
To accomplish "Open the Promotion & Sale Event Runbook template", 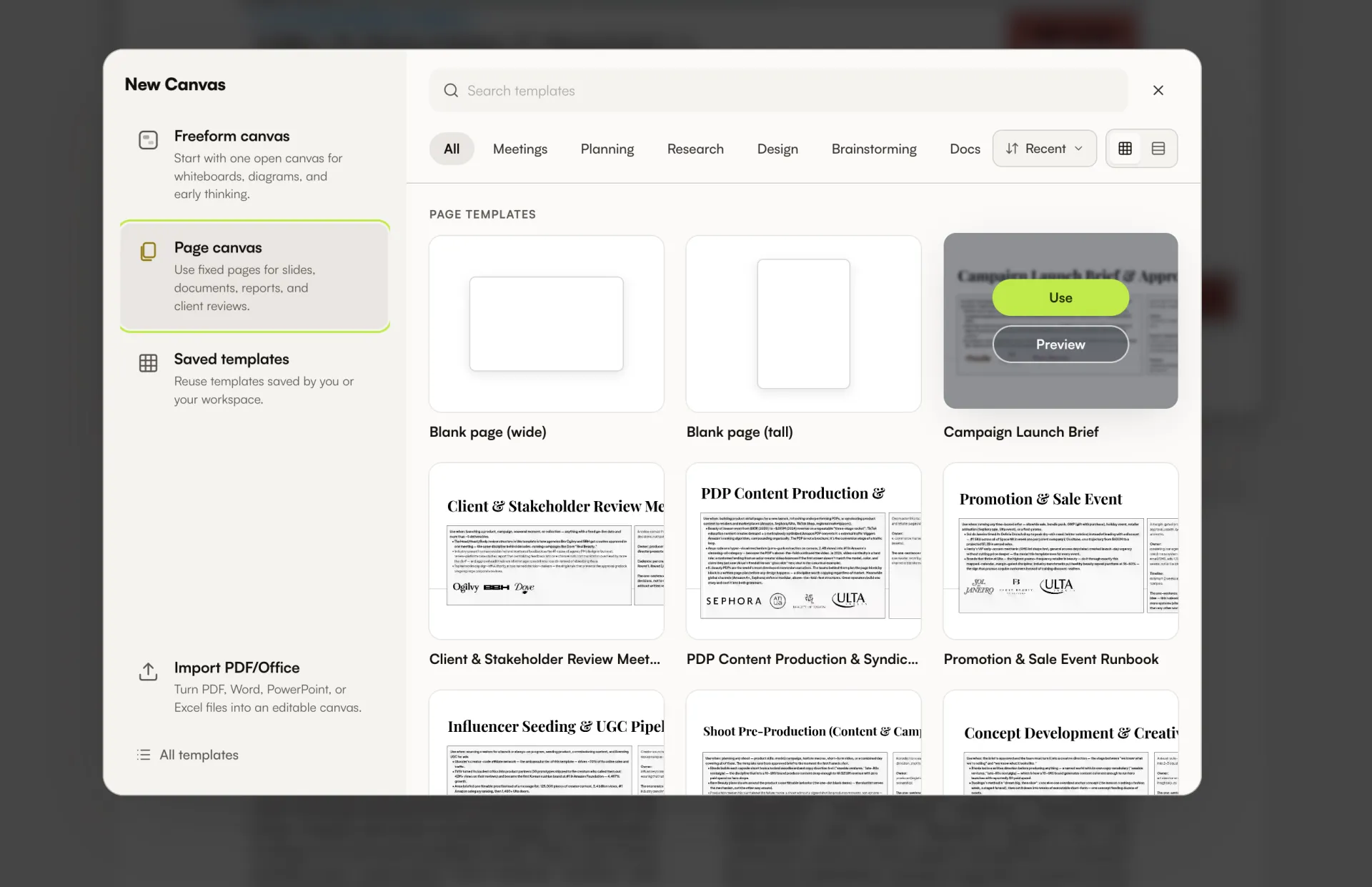I will pos(1060,551).
